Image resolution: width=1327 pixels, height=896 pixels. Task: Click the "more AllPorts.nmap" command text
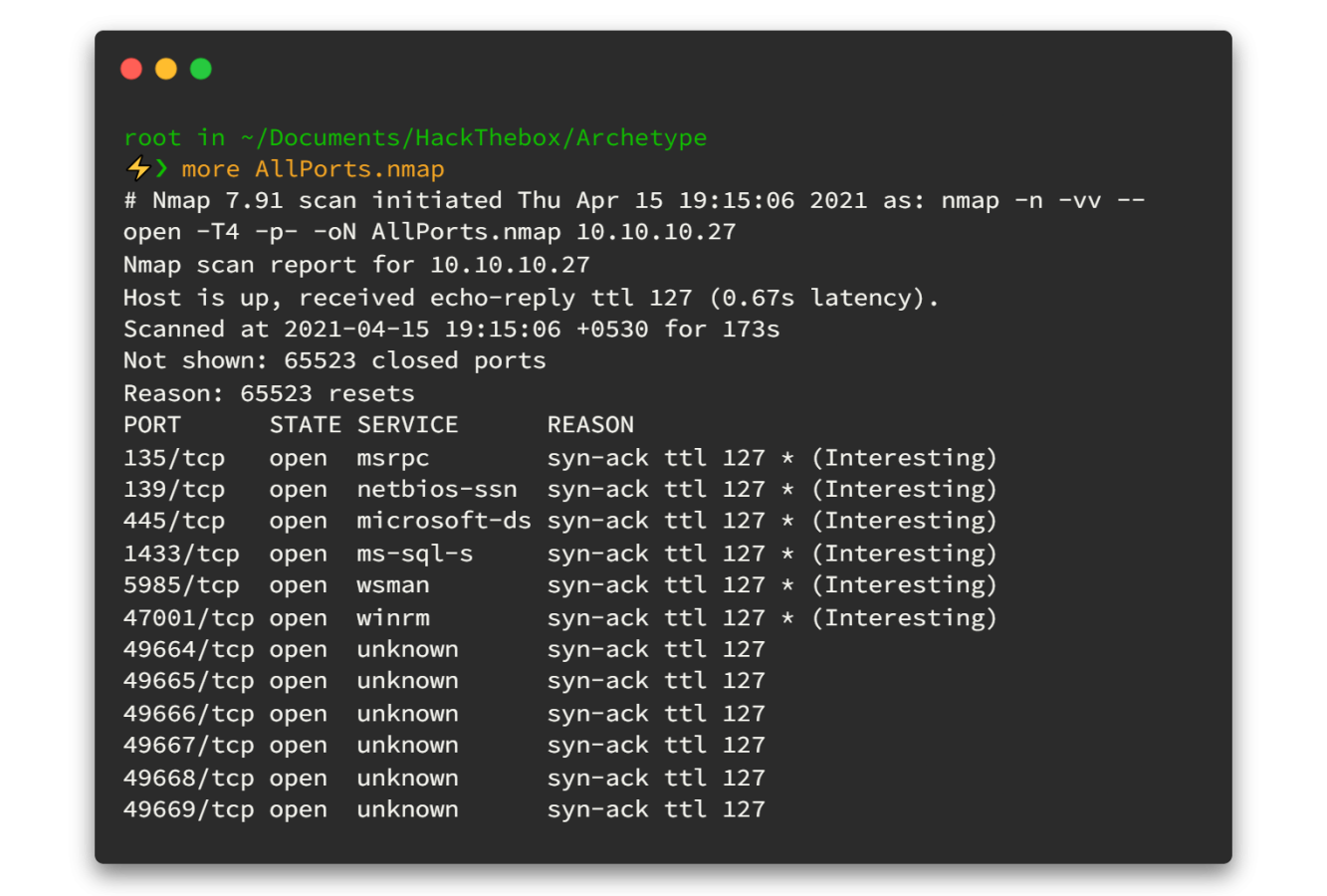pyautogui.click(x=313, y=169)
